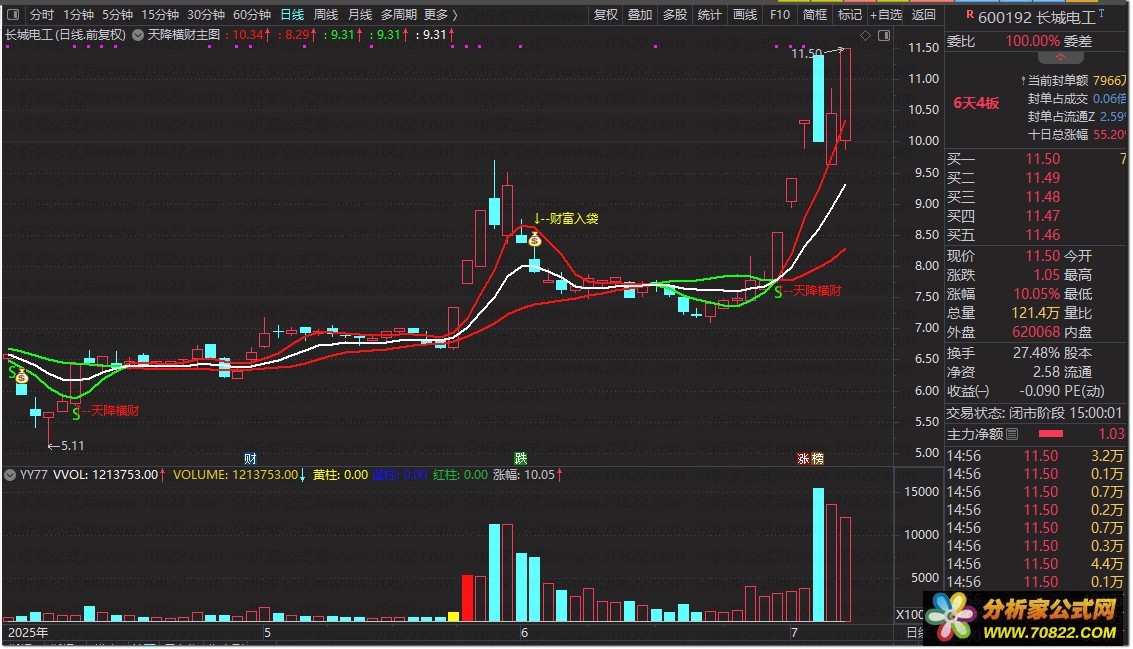Click the diamond marker icon above the chart
1133x649 pixels.
point(866,35)
